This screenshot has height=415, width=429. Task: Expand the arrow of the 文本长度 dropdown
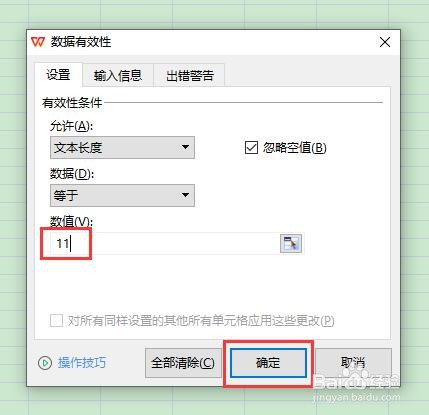(185, 147)
